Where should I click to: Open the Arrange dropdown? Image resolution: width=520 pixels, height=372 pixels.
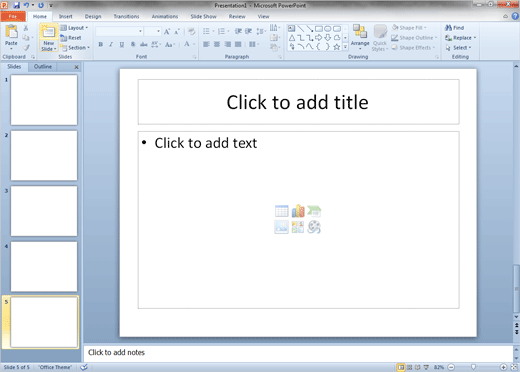360,37
